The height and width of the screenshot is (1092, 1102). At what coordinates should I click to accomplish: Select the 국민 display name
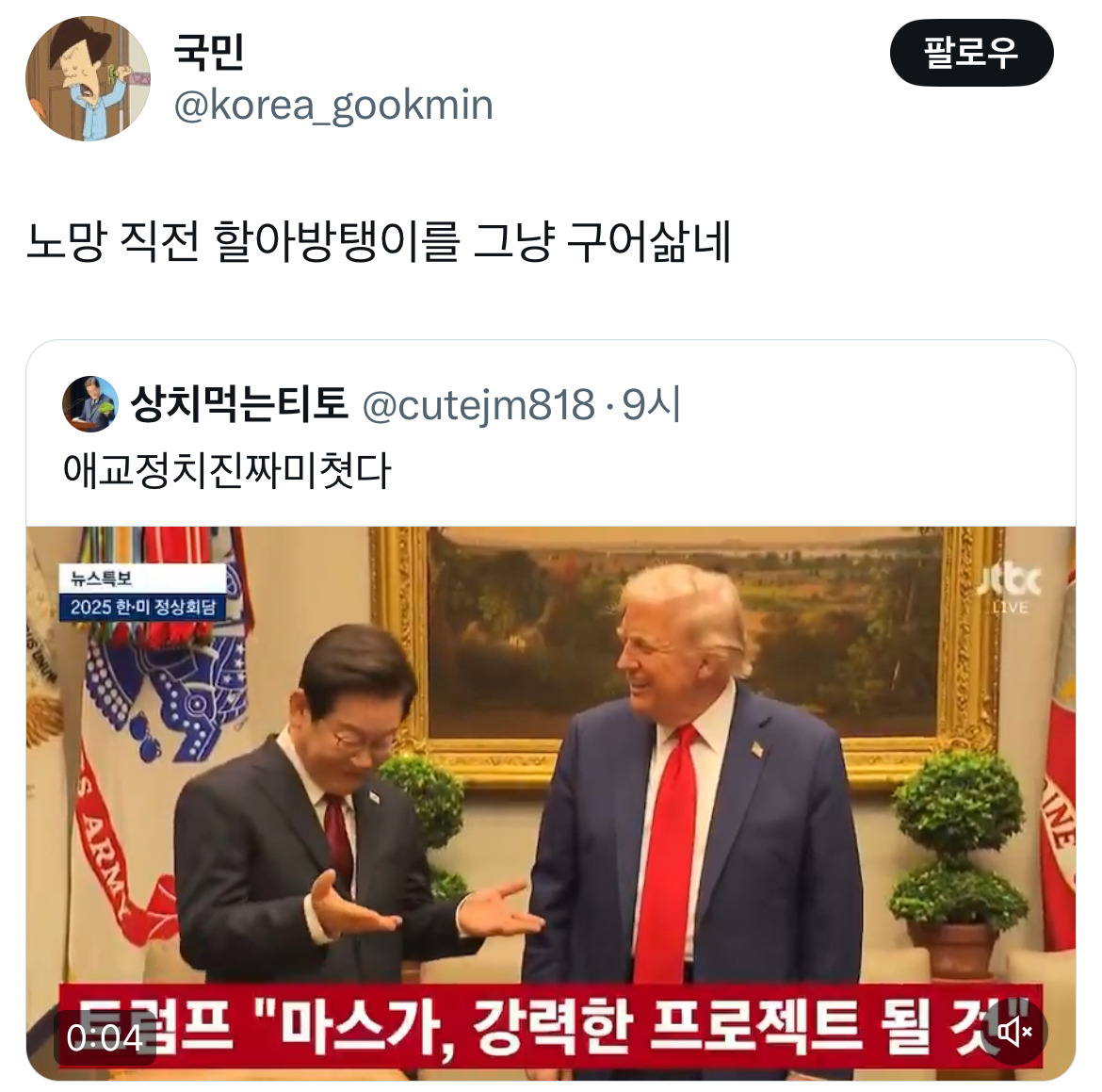tap(209, 51)
